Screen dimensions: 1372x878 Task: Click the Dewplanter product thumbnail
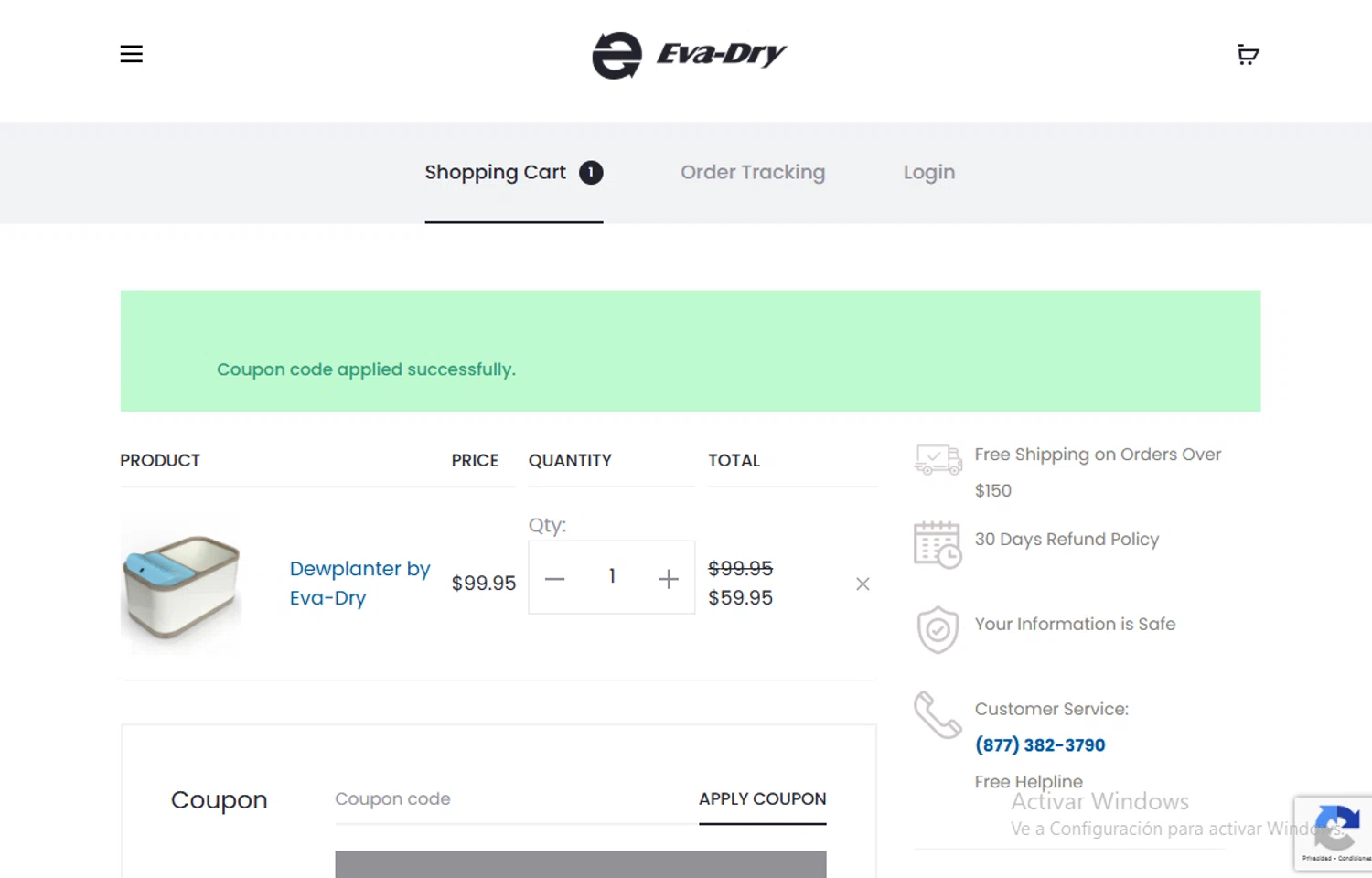pos(181,584)
